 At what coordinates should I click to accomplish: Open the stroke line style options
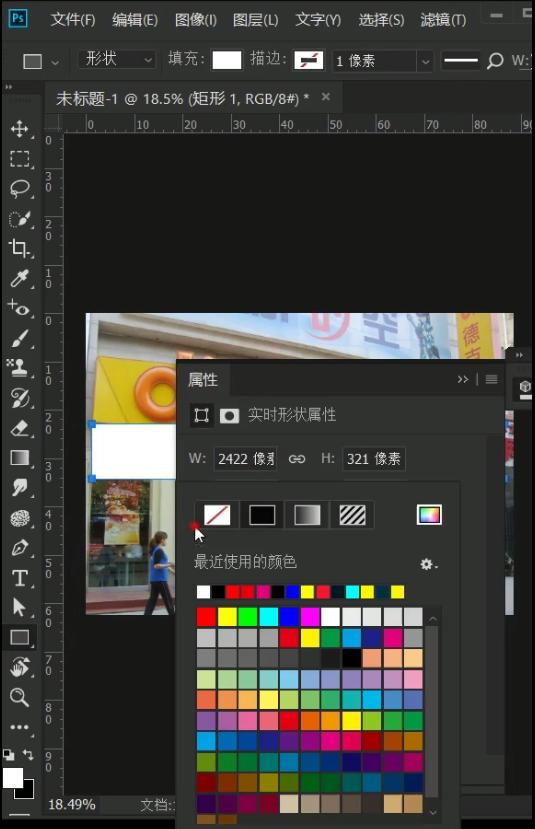click(x=460, y=60)
